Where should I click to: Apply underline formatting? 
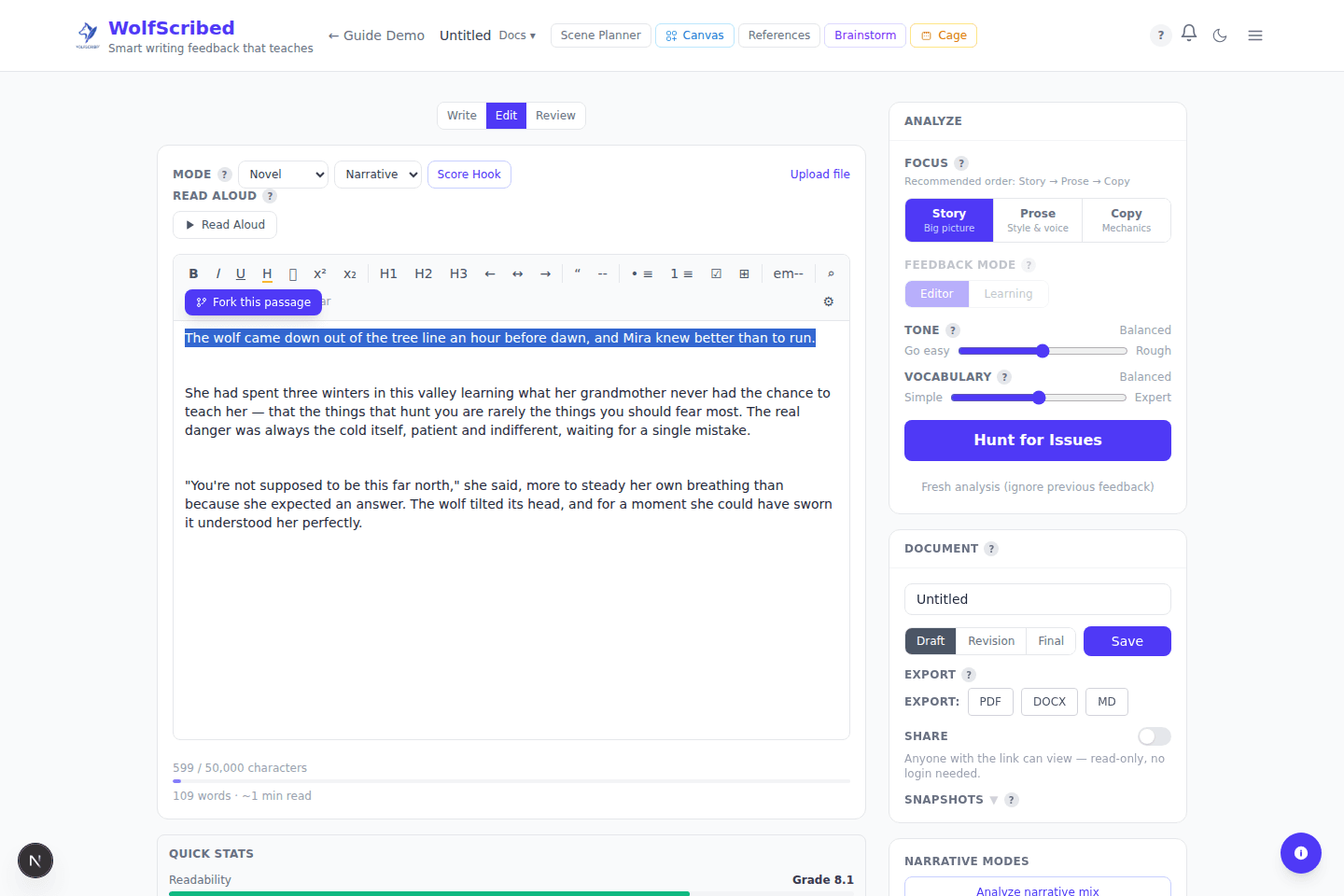pyautogui.click(x=241, y=273)
